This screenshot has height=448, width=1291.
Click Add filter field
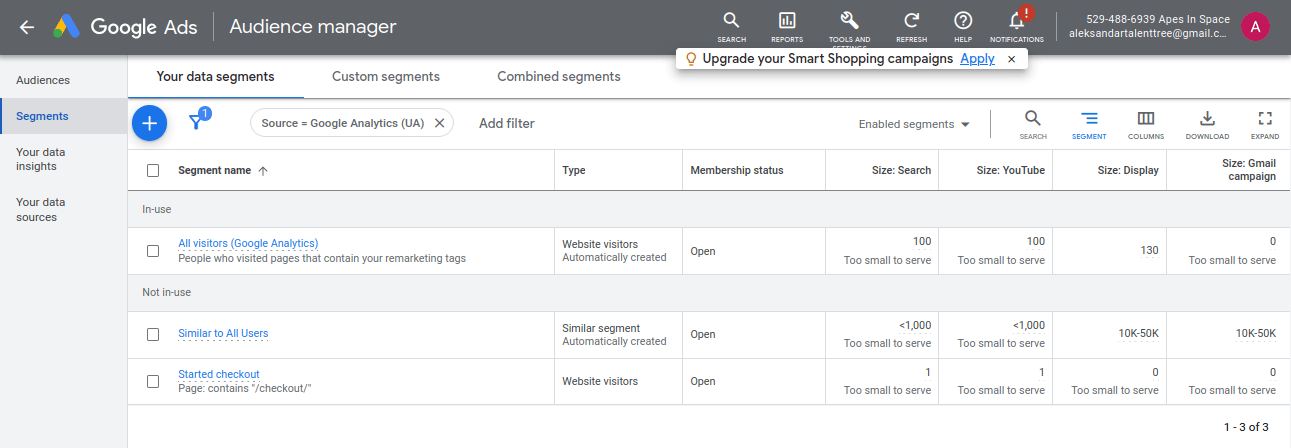click(507, 123)
